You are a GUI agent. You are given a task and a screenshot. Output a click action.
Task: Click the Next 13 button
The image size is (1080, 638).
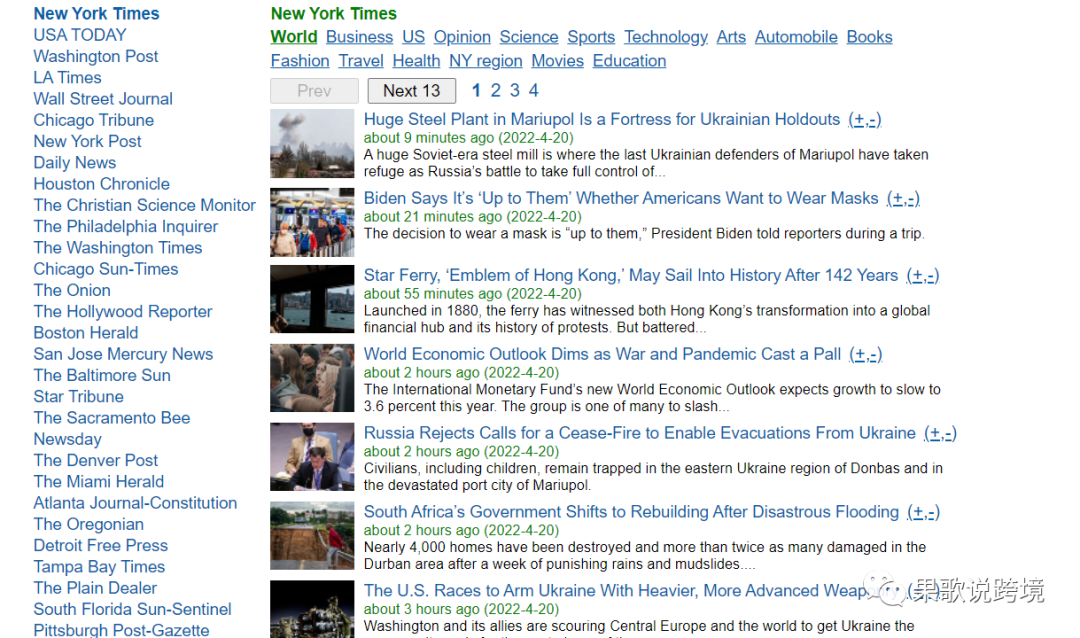[x=411, y=91]
